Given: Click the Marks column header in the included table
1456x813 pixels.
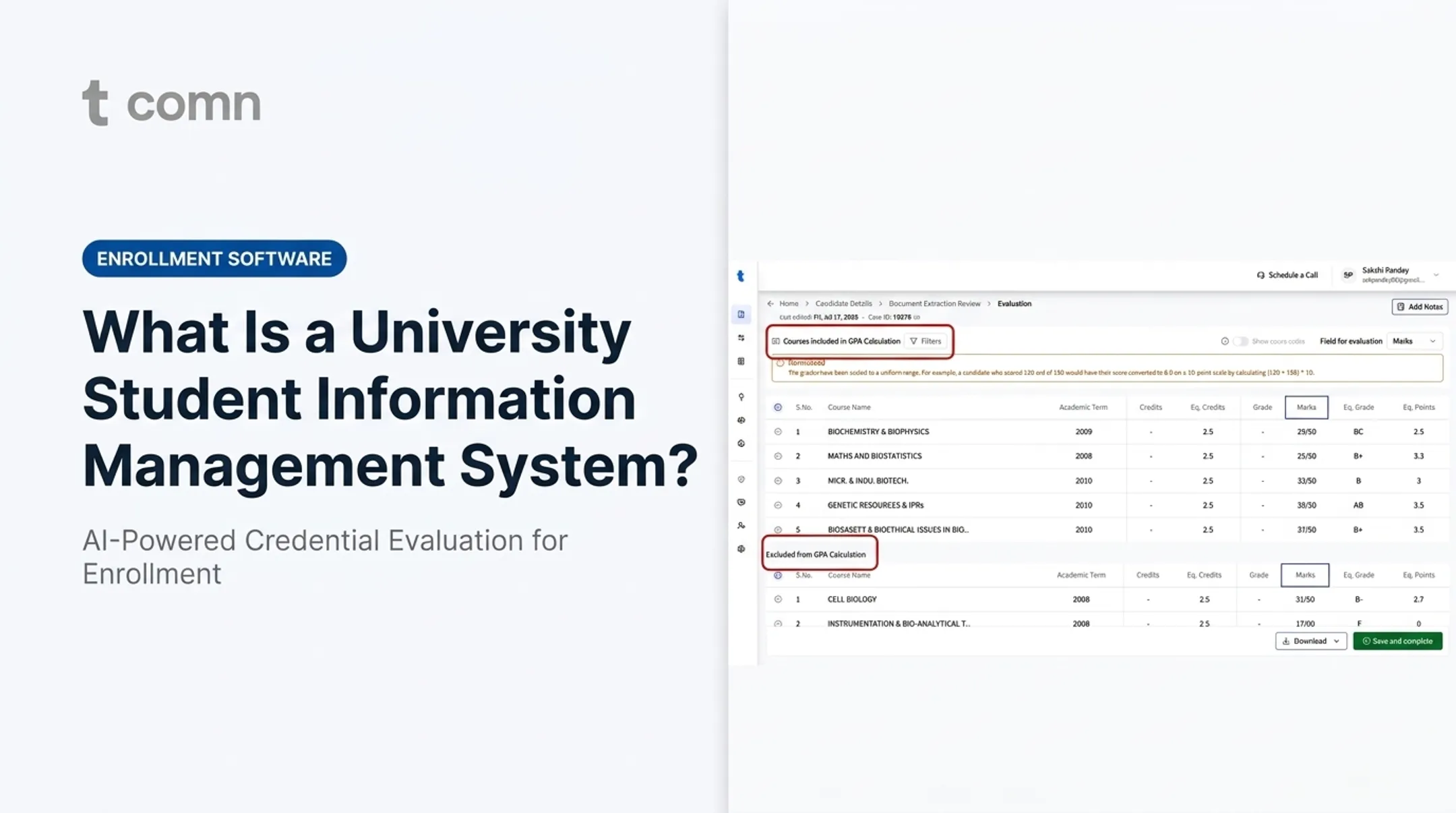Looking at the screenshot, I should 1306,407.
